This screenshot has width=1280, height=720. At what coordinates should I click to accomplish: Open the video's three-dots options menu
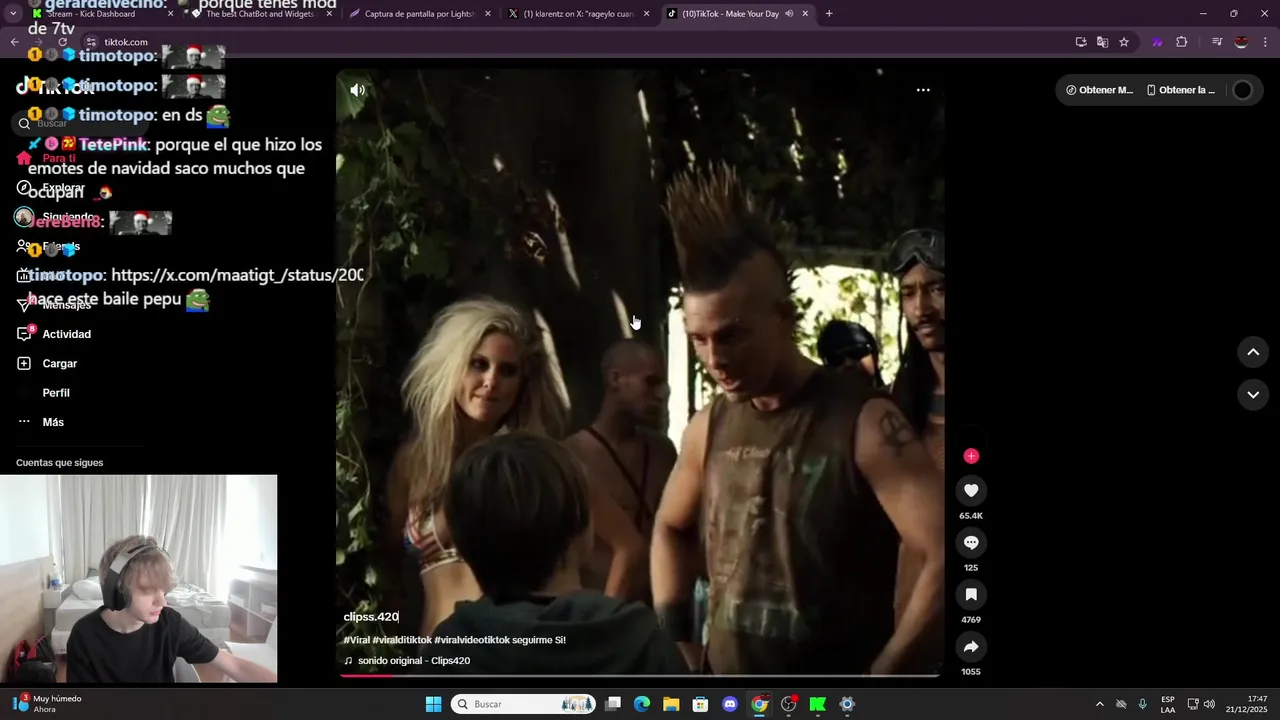point(923,90)
